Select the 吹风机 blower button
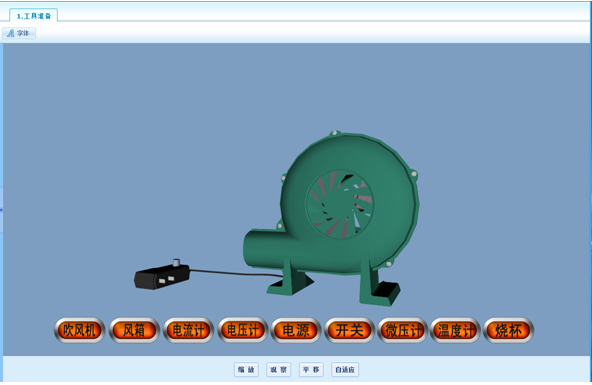The width and height of the screenshot is (592, 385). pyautogui.click(x=79, y=330)
